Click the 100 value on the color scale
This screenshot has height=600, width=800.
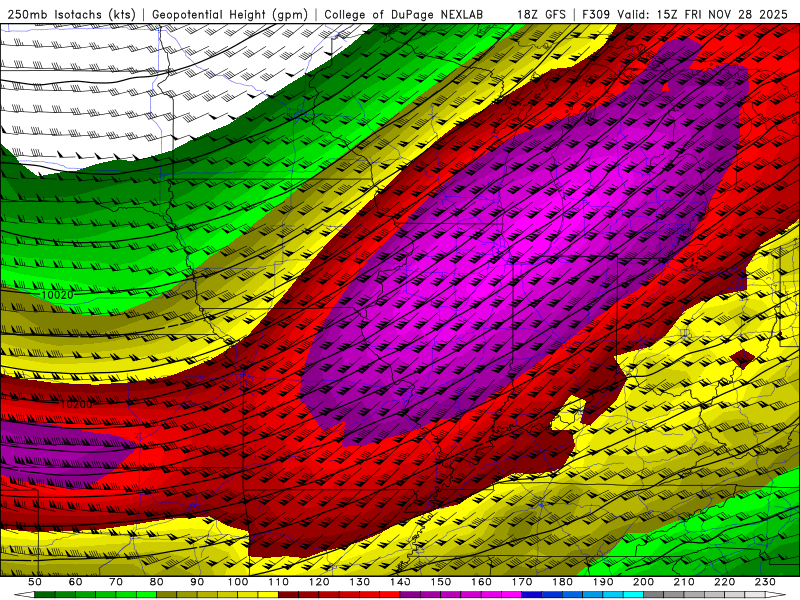[x=238, y=582]
